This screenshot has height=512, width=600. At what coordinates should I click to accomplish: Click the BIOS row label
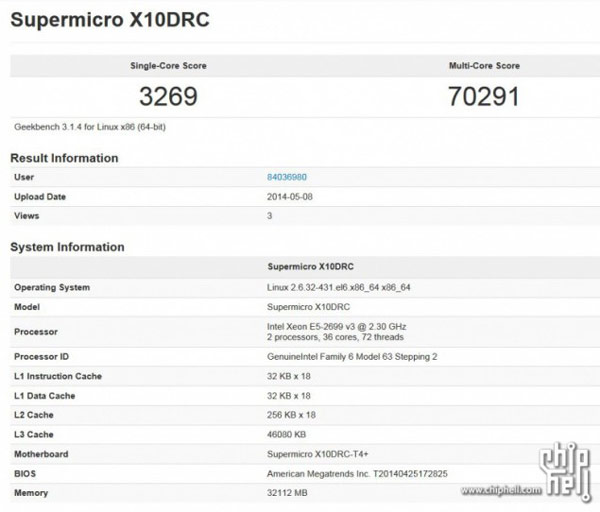[25, 474]
